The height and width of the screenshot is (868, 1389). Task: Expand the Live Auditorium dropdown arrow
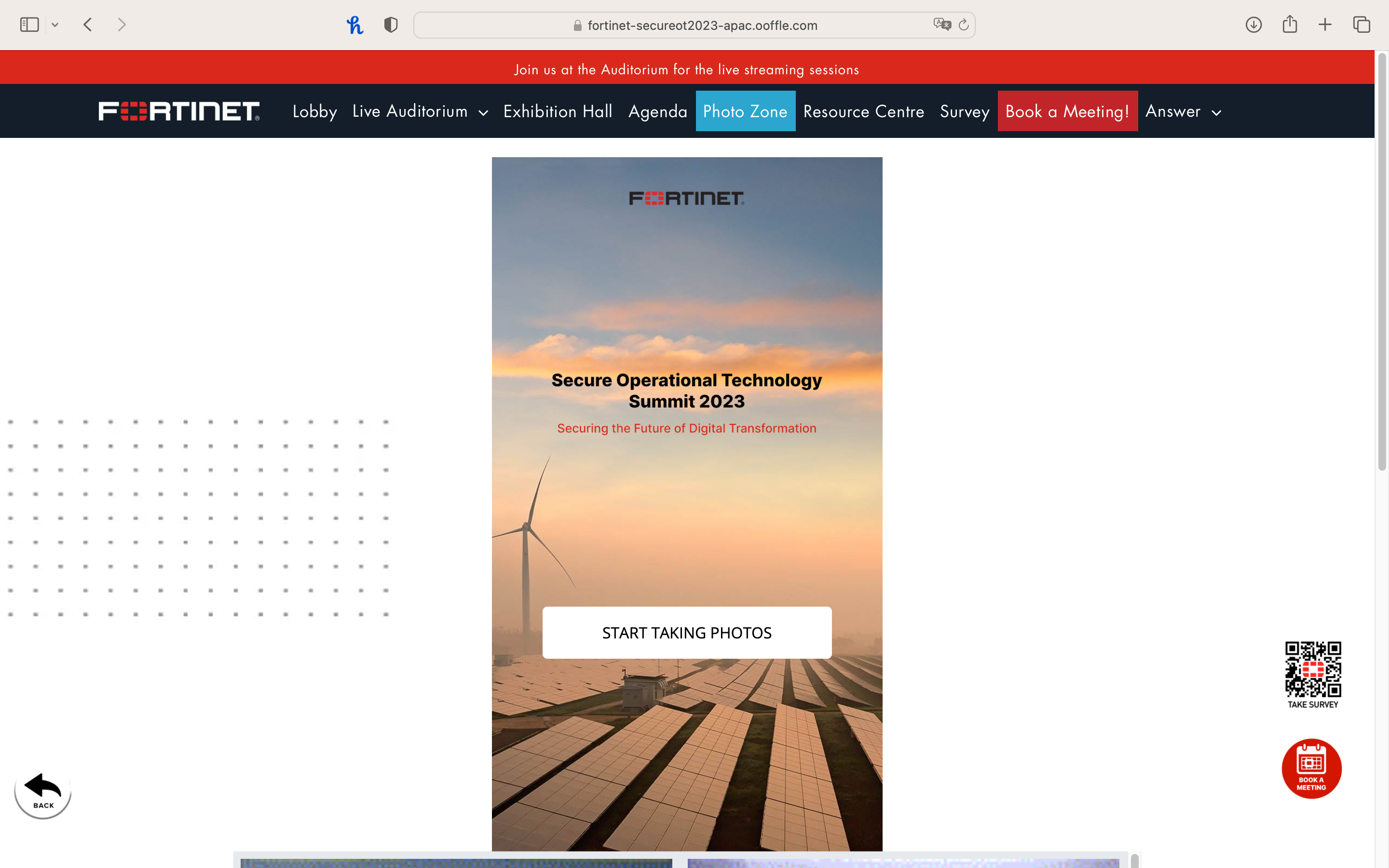[483, 112]
